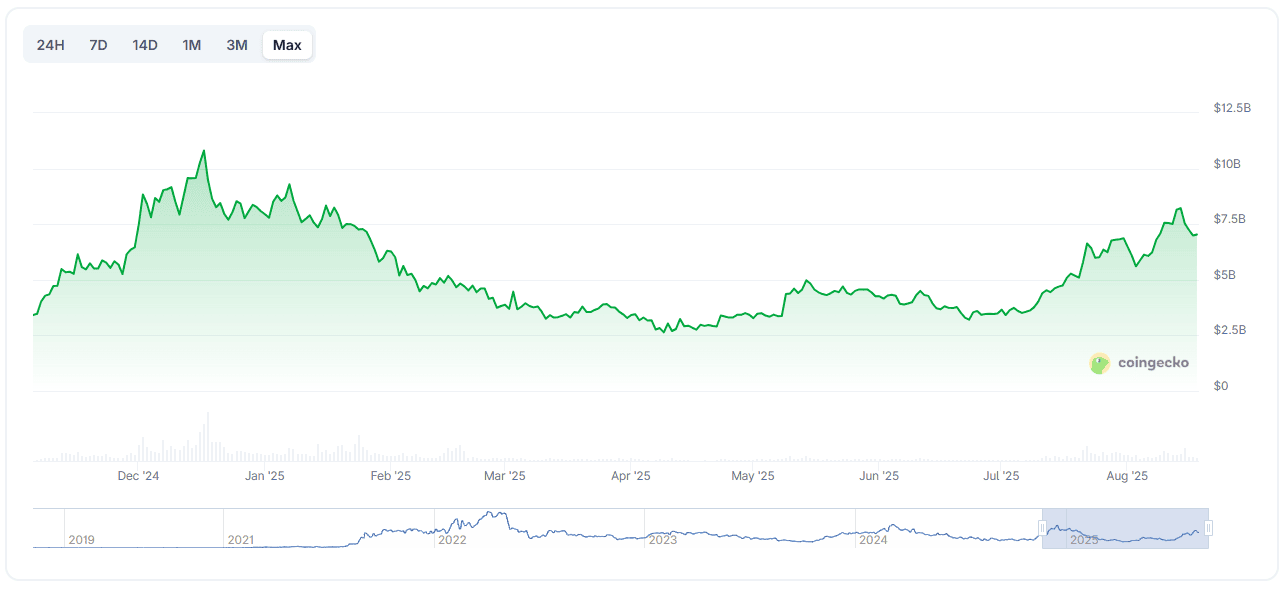Image resolution: width=1285 pixels, height=590 pixels.
Task: Click the 2024 marker in the navigator
Action: [873, 540]
